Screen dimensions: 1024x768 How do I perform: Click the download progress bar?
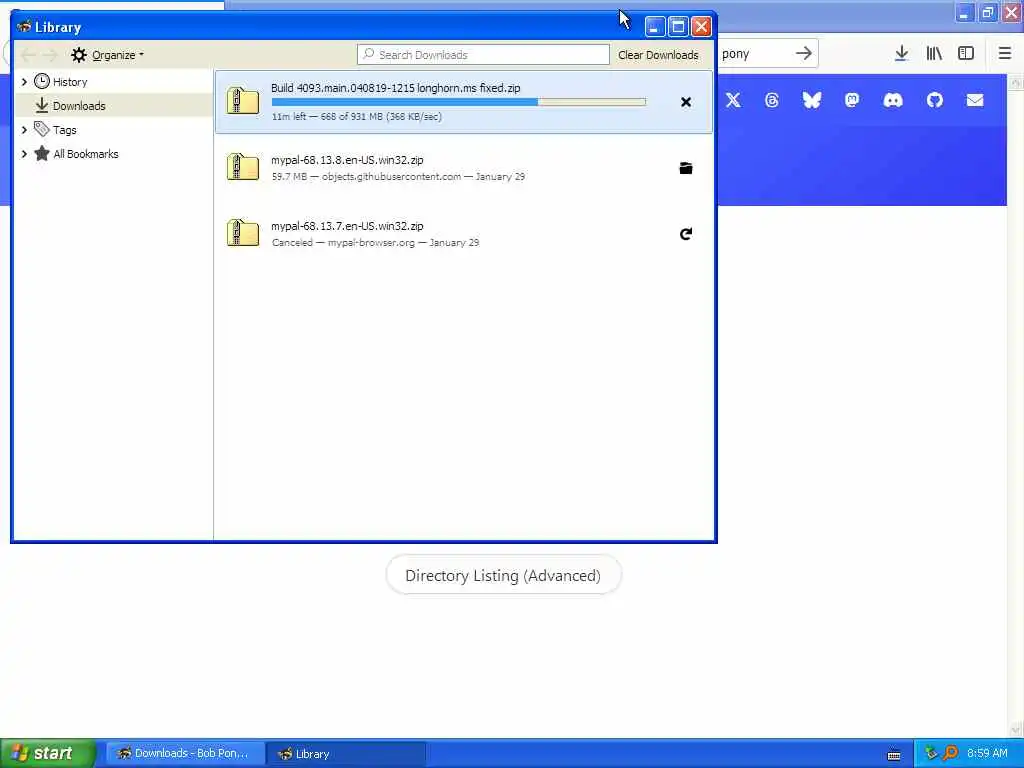coord(458,102)
